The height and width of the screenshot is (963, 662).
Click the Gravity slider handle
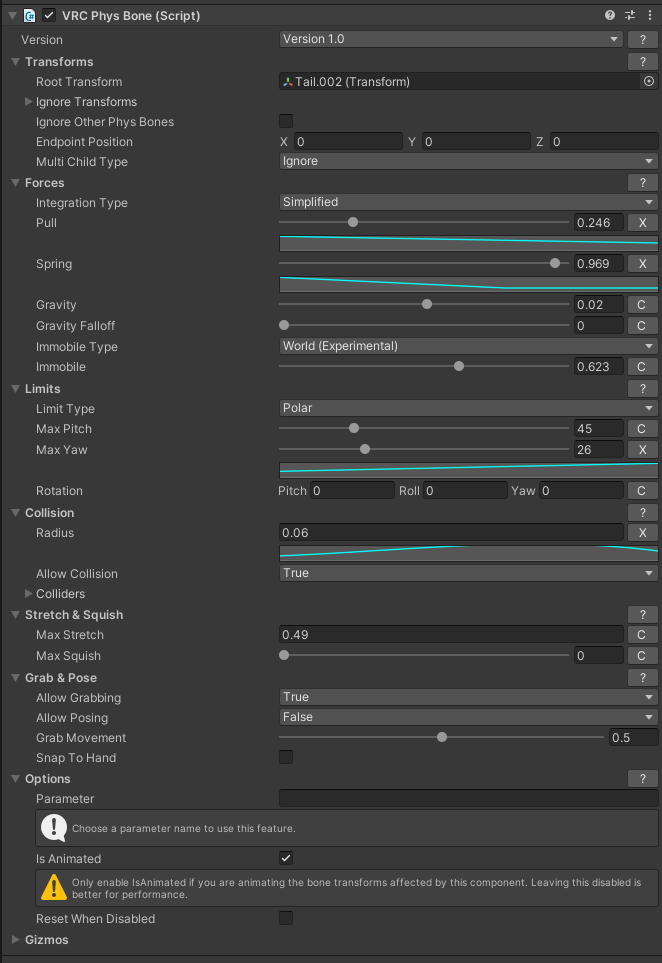427,304
